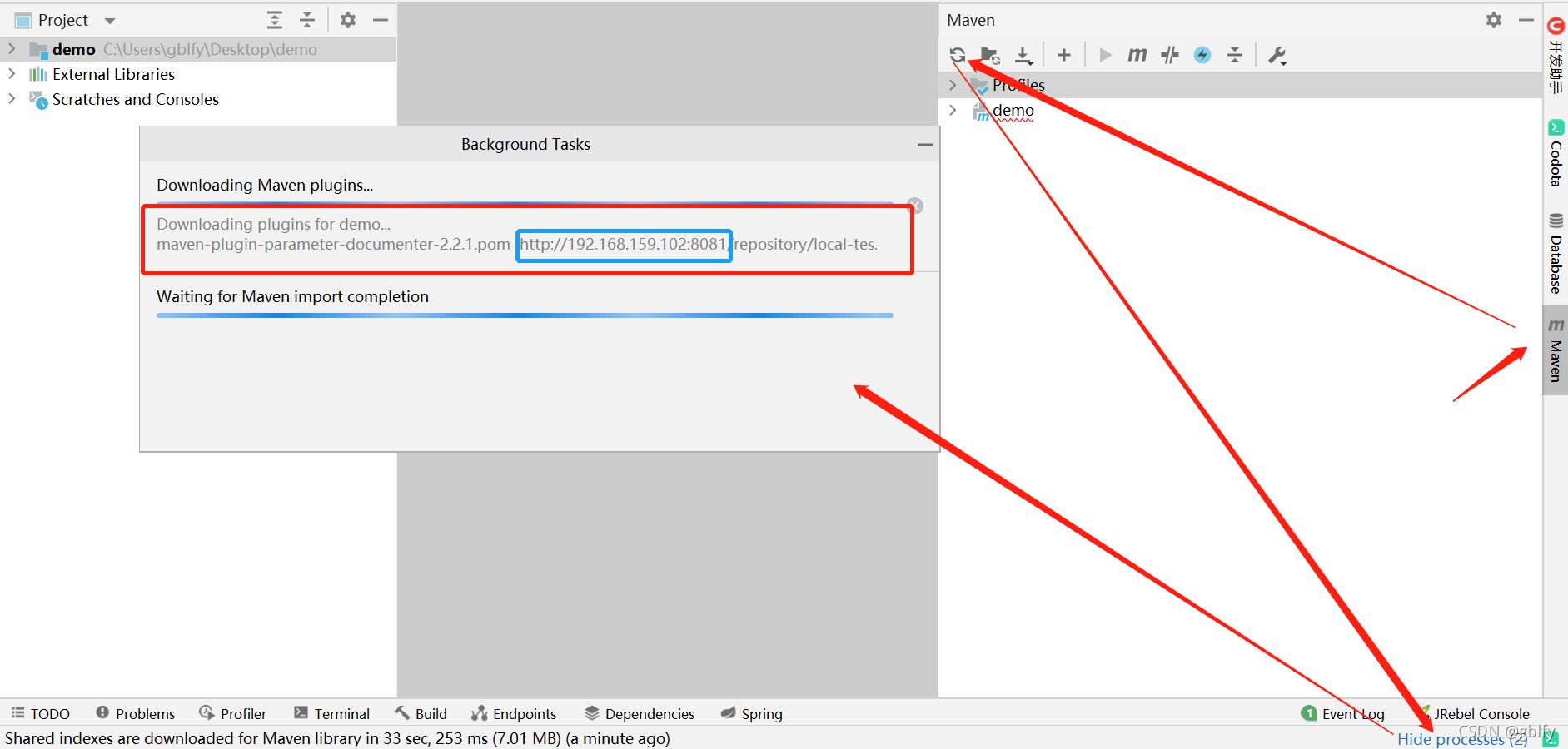Open Maven panel gear options

[x=1494, y=20]
